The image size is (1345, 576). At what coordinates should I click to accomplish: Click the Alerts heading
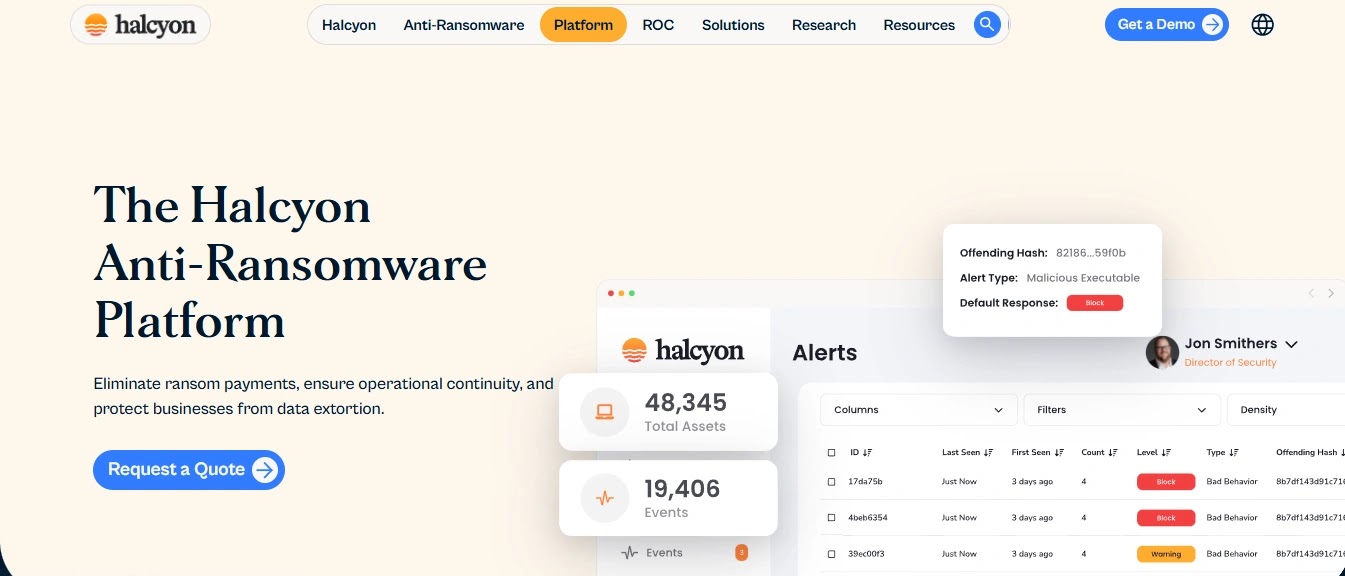pyautogui.click(x=825, y=353)
